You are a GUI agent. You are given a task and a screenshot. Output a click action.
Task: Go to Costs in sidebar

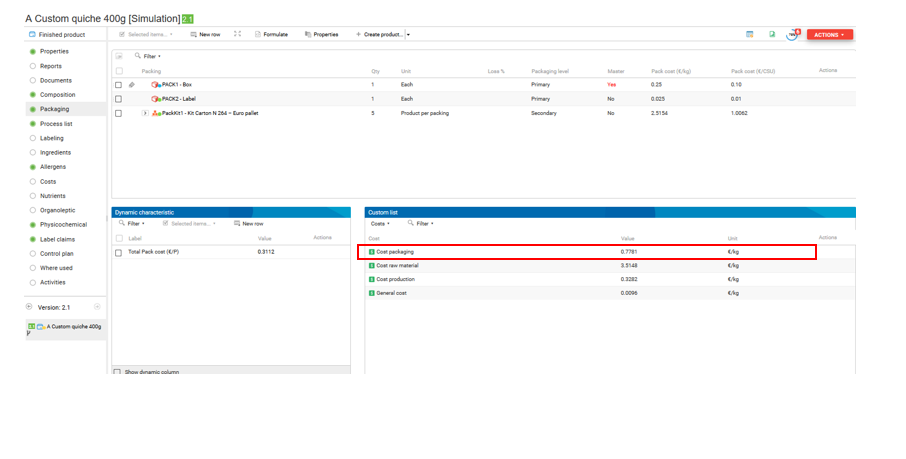(x=48, y=182)
